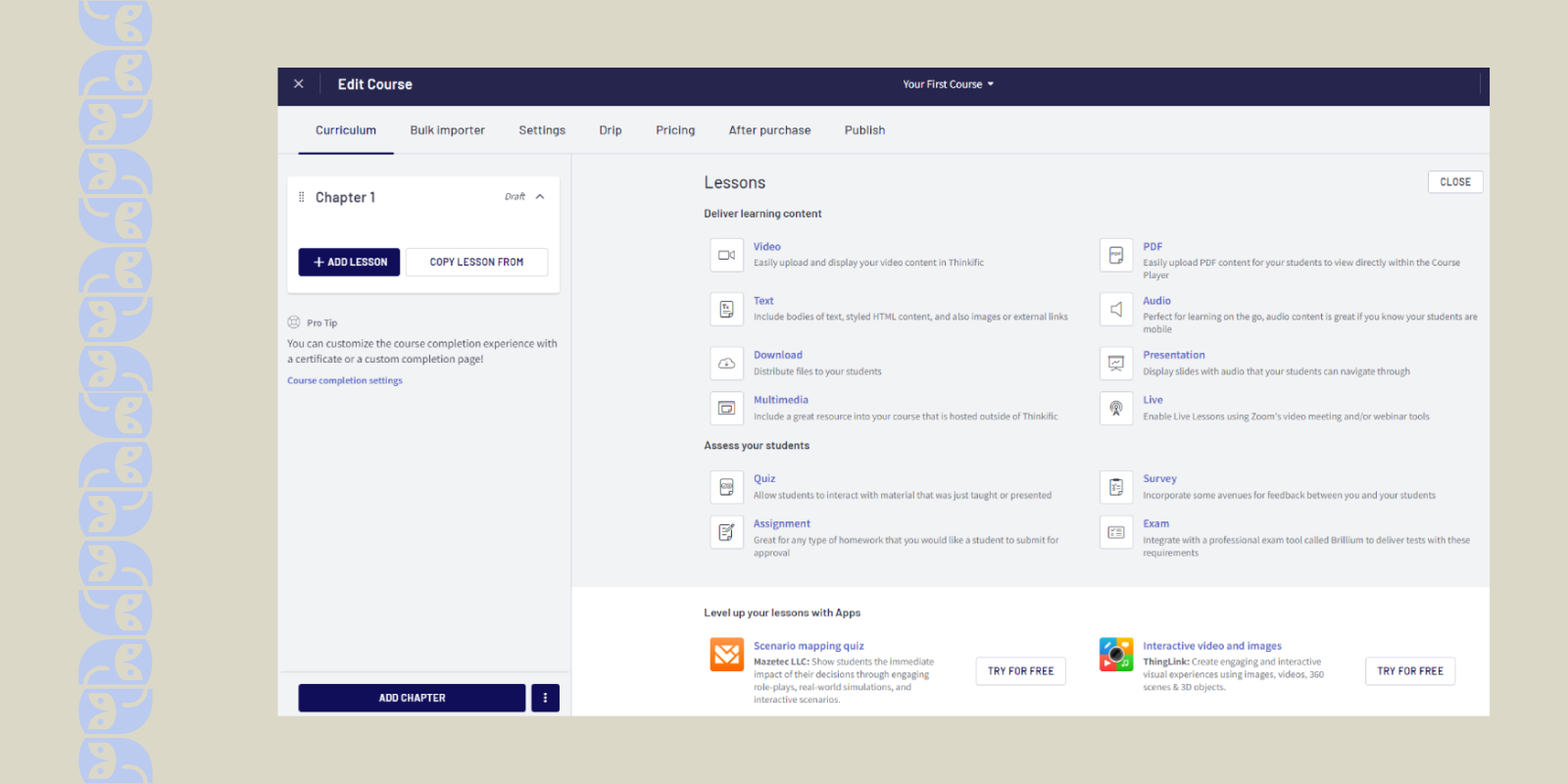Screen dimensions: 1568x784
Task: Open the Scenario mapping quiz link
Action: click(x=808, y=646)
